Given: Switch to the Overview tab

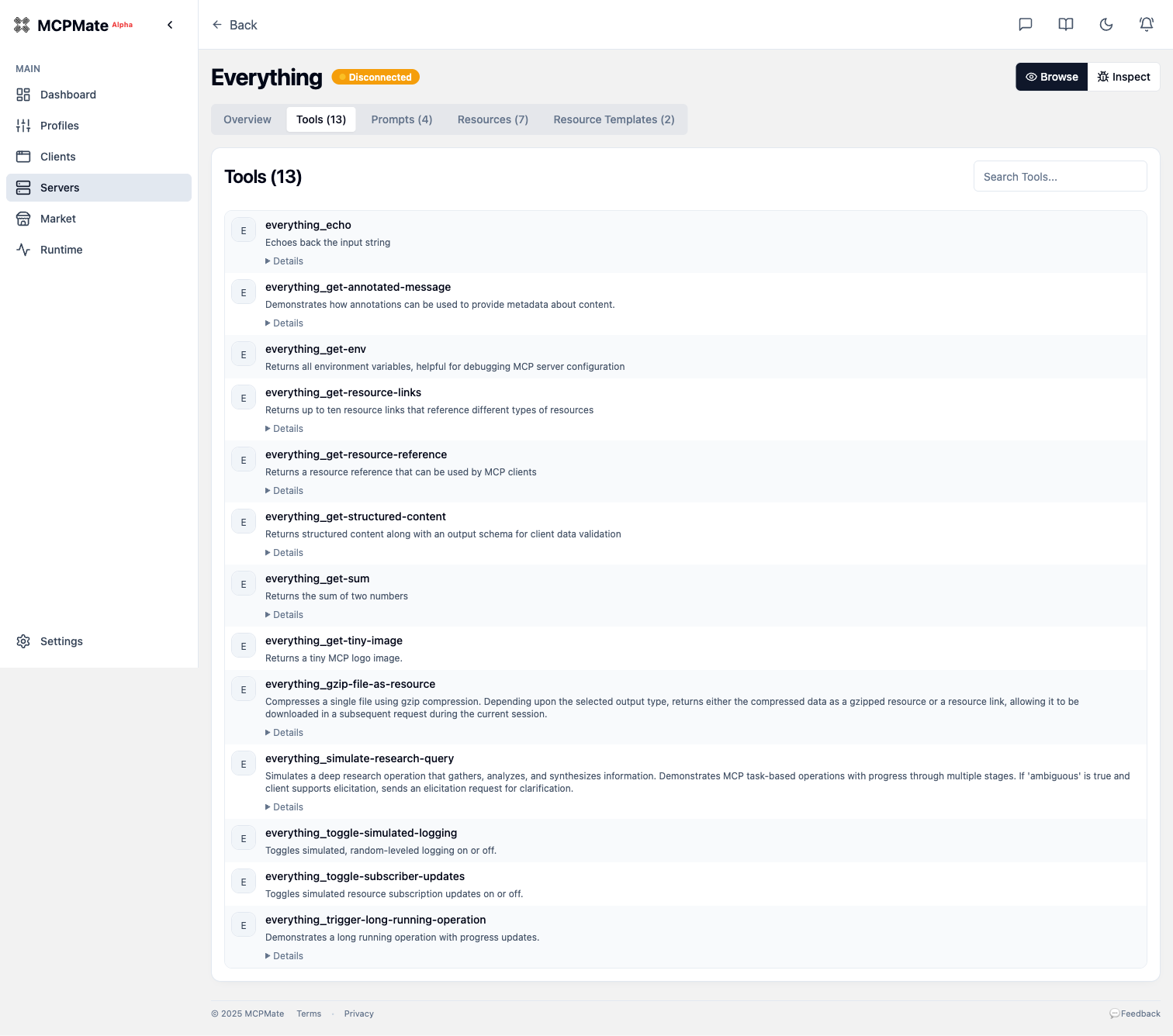Looking at the screenshot, I should [247, 119].
